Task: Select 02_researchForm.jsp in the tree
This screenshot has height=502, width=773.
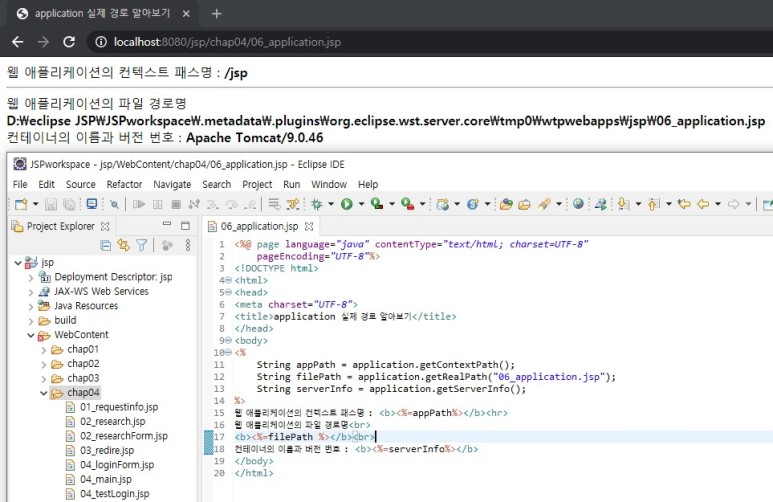Action: 124,436
